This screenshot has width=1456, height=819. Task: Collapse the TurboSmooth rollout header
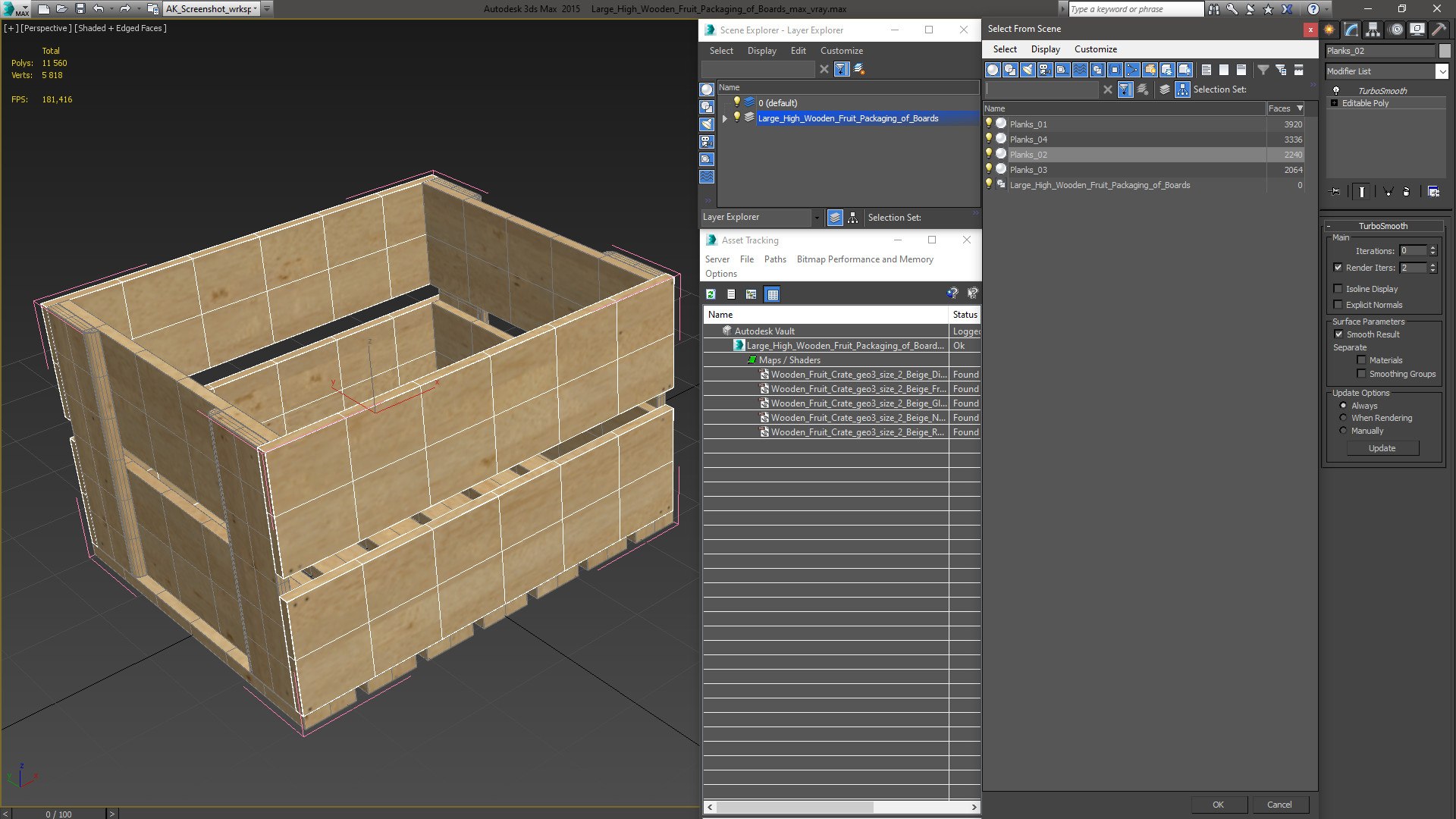(x=1382, y=226)
